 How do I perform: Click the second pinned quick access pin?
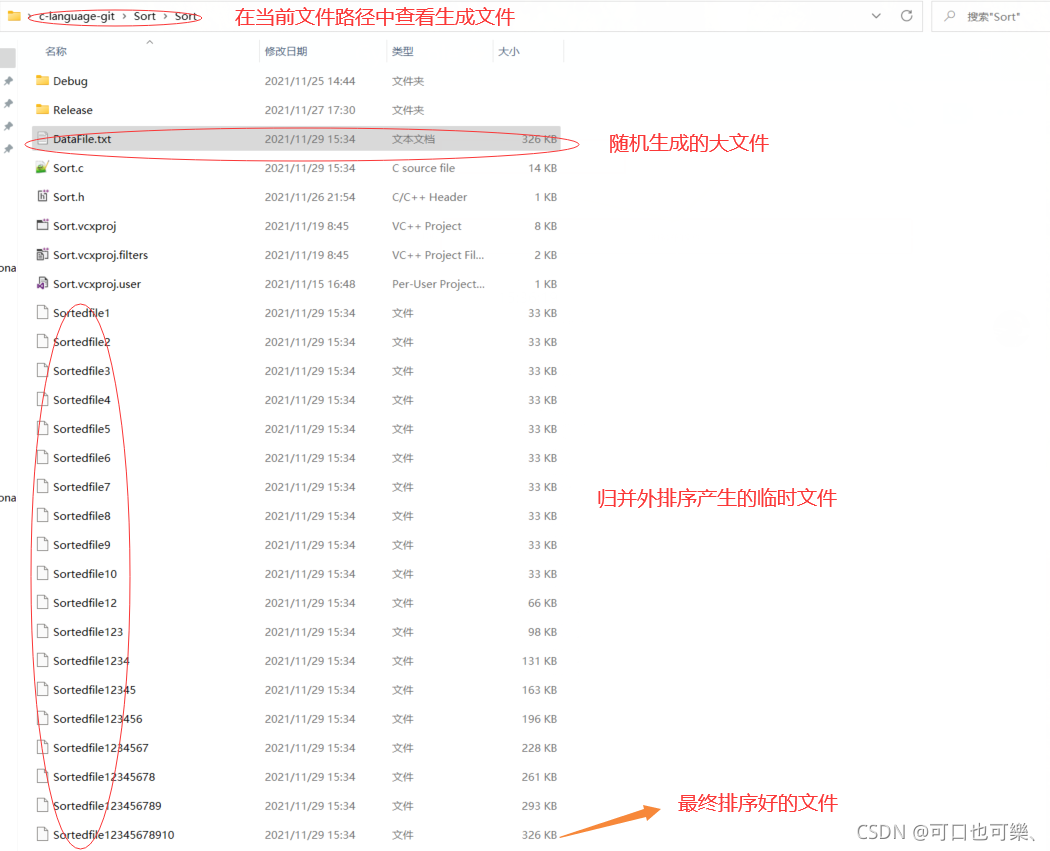pyautogui.click(x=8, y=104)
